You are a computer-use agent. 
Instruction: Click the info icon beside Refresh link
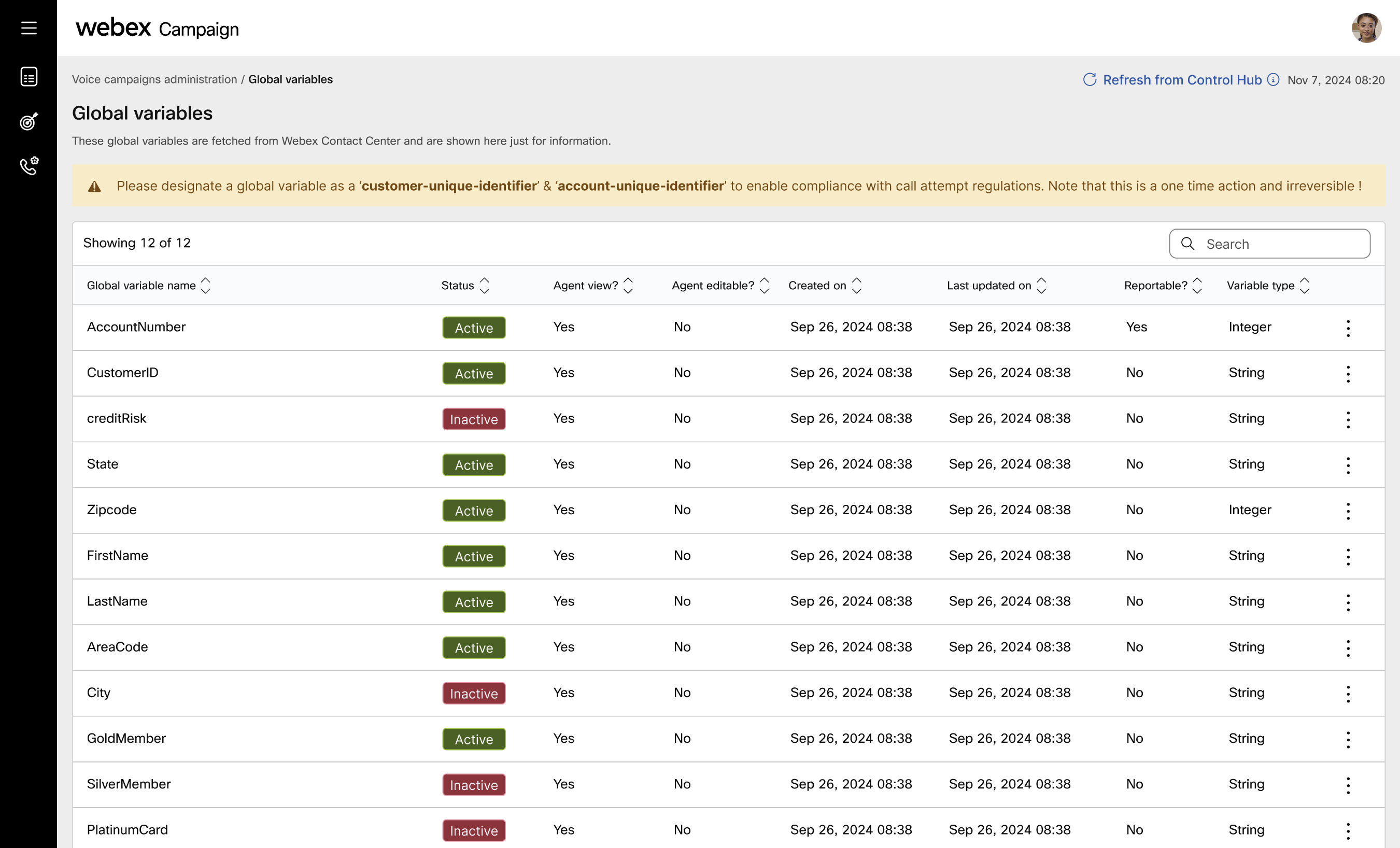coord(1274,80)
